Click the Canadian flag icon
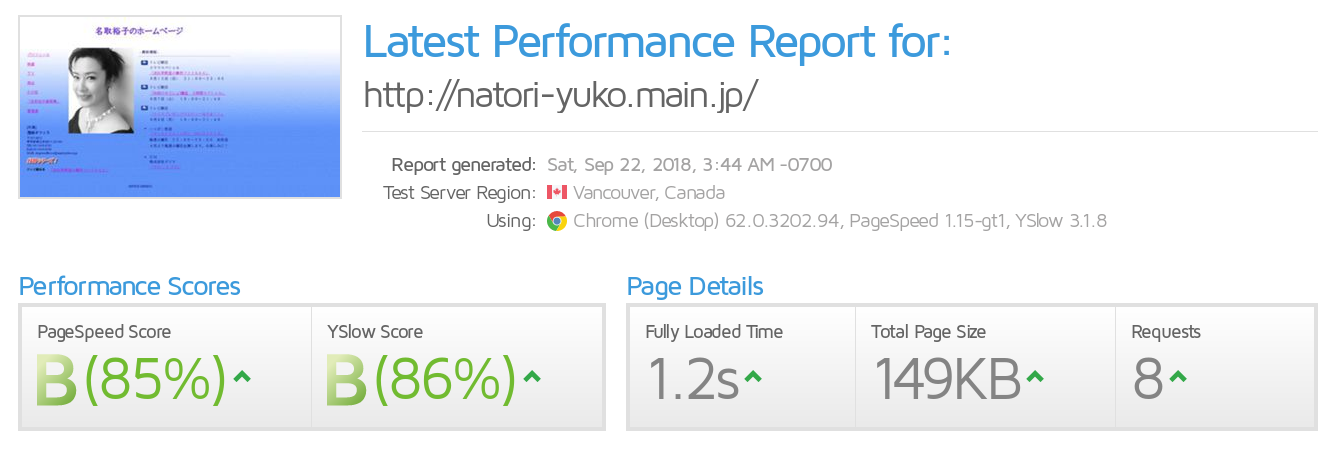 click(x=557, y=193)
